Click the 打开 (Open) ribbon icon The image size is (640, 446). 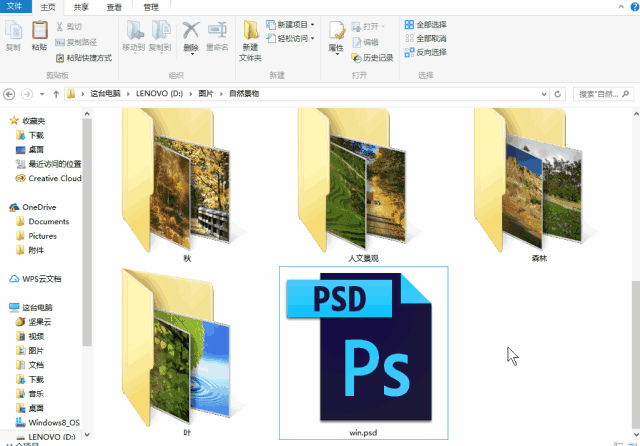coord(356,27)
